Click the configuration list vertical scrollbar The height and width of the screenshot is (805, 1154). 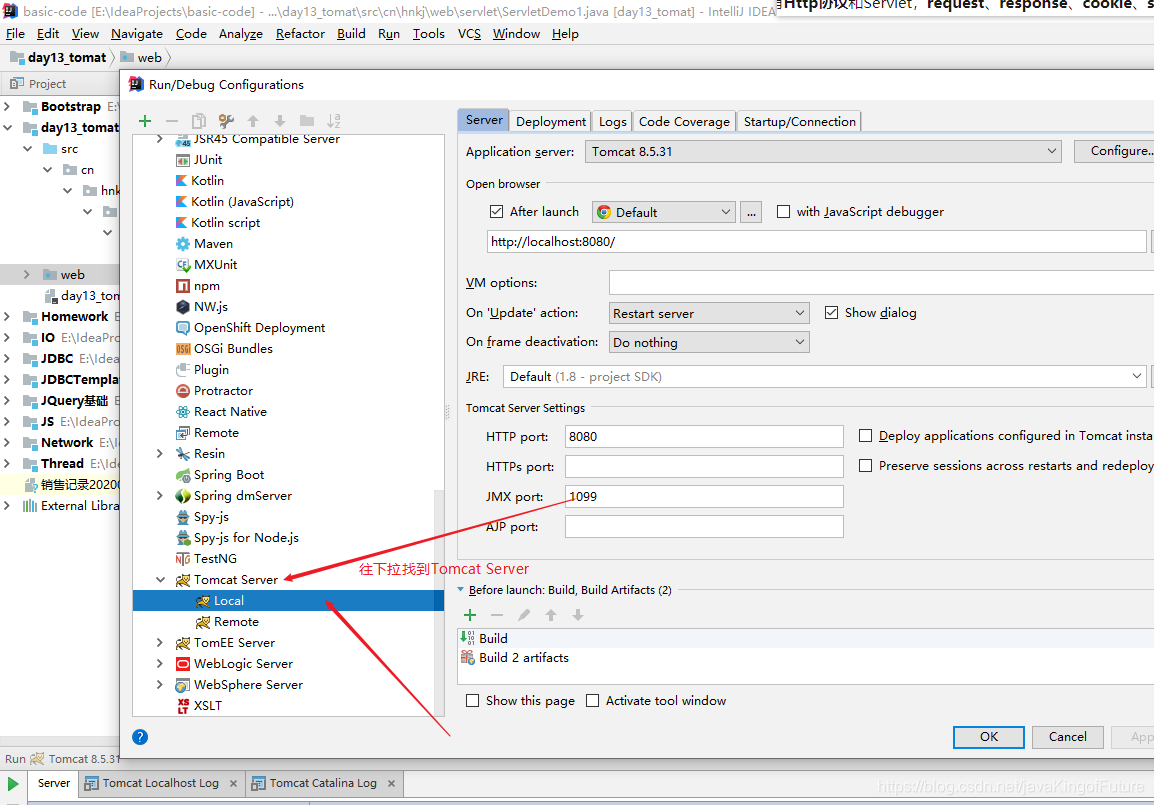click(439, 601)
